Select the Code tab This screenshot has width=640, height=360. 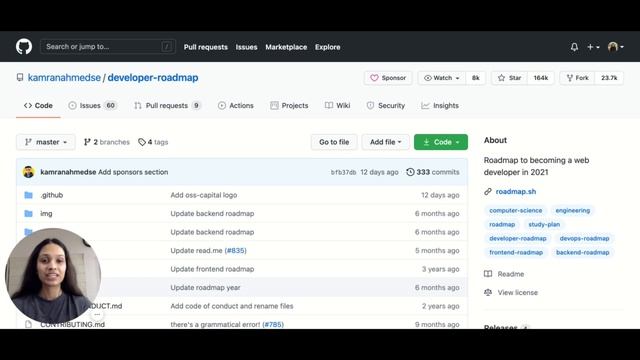tap(38, 105)
